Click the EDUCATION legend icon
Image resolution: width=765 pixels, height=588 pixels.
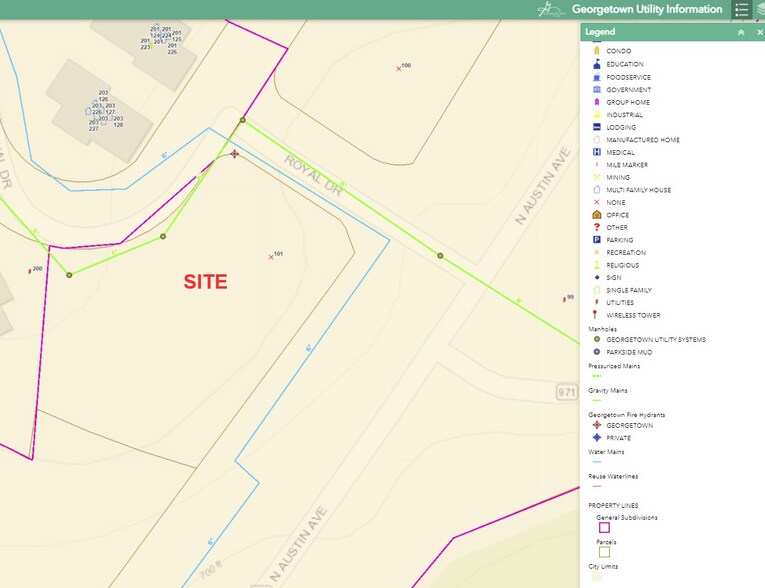[x=596, y=64]
